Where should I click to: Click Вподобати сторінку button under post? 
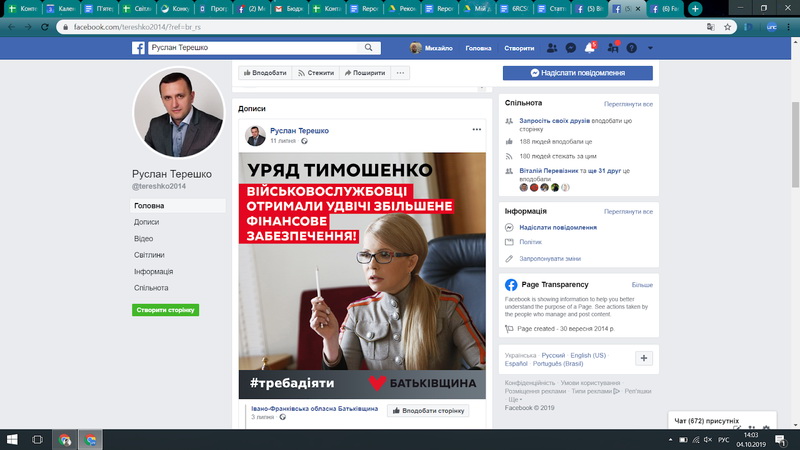(x=428, y=411)
